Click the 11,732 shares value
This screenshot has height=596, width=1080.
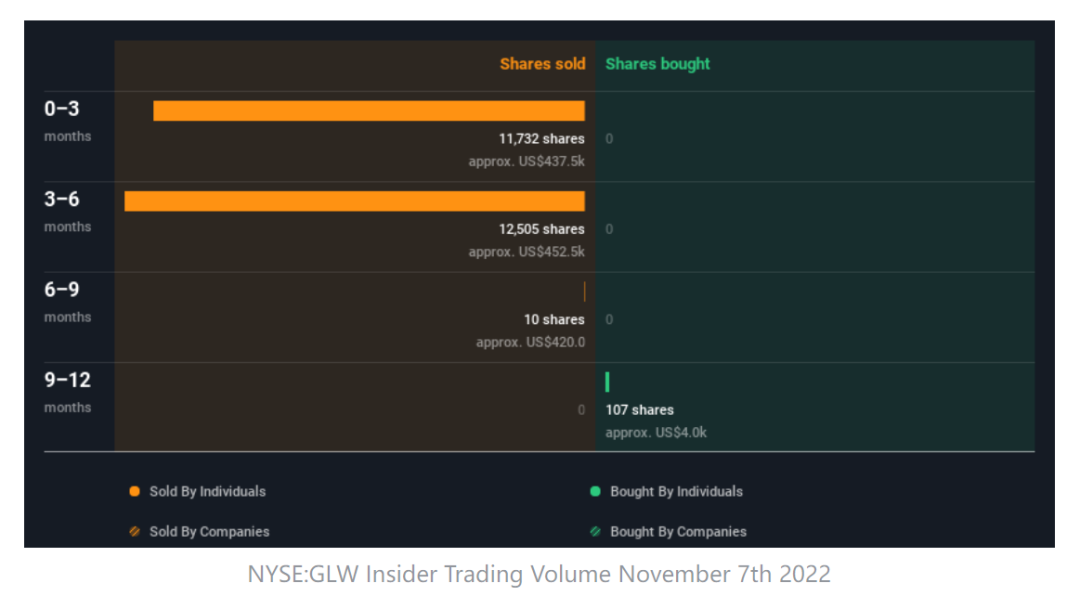[541, 139]
